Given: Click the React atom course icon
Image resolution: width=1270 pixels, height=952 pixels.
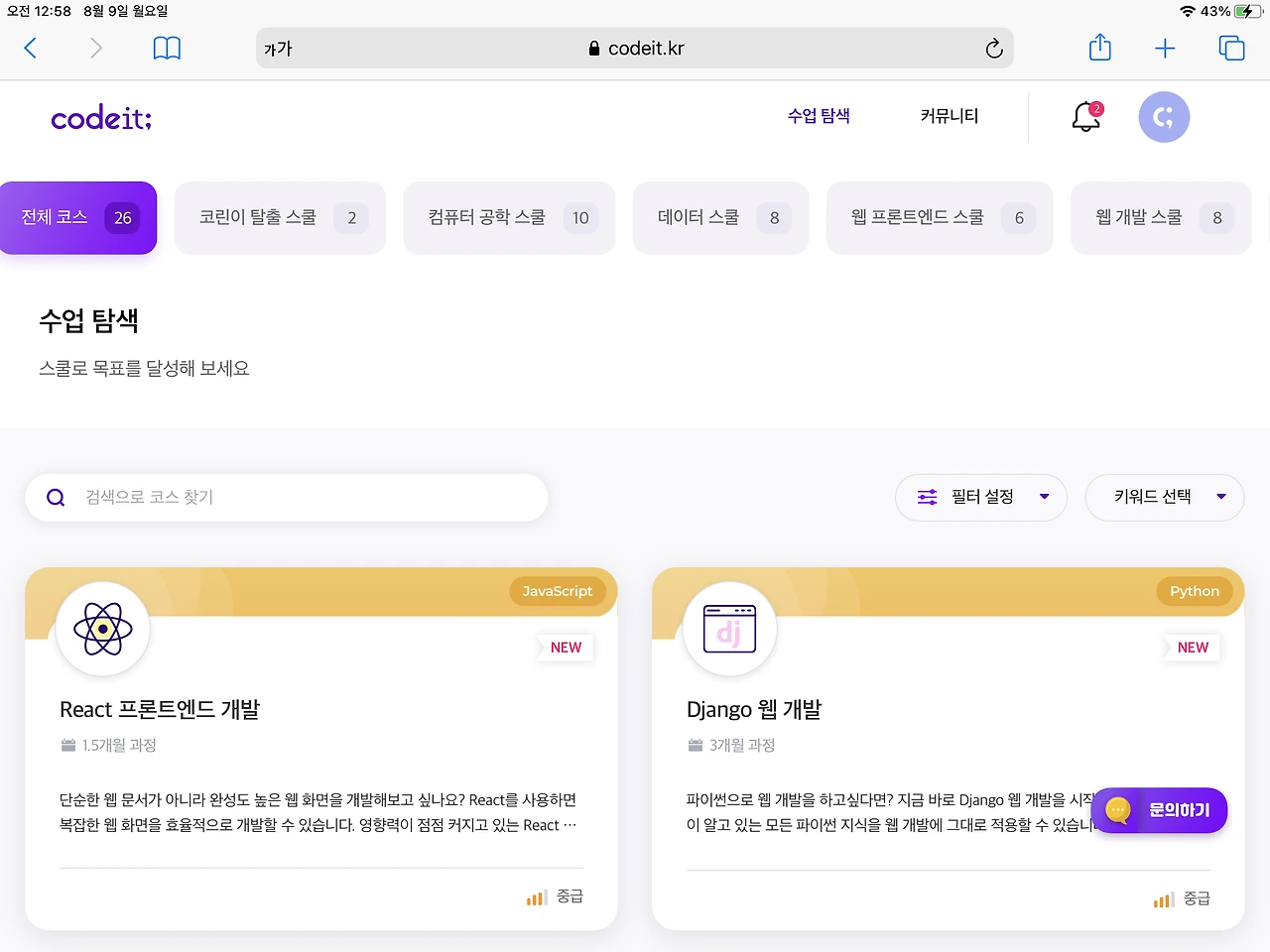Looking at the screenshot, I should (103, 629).
